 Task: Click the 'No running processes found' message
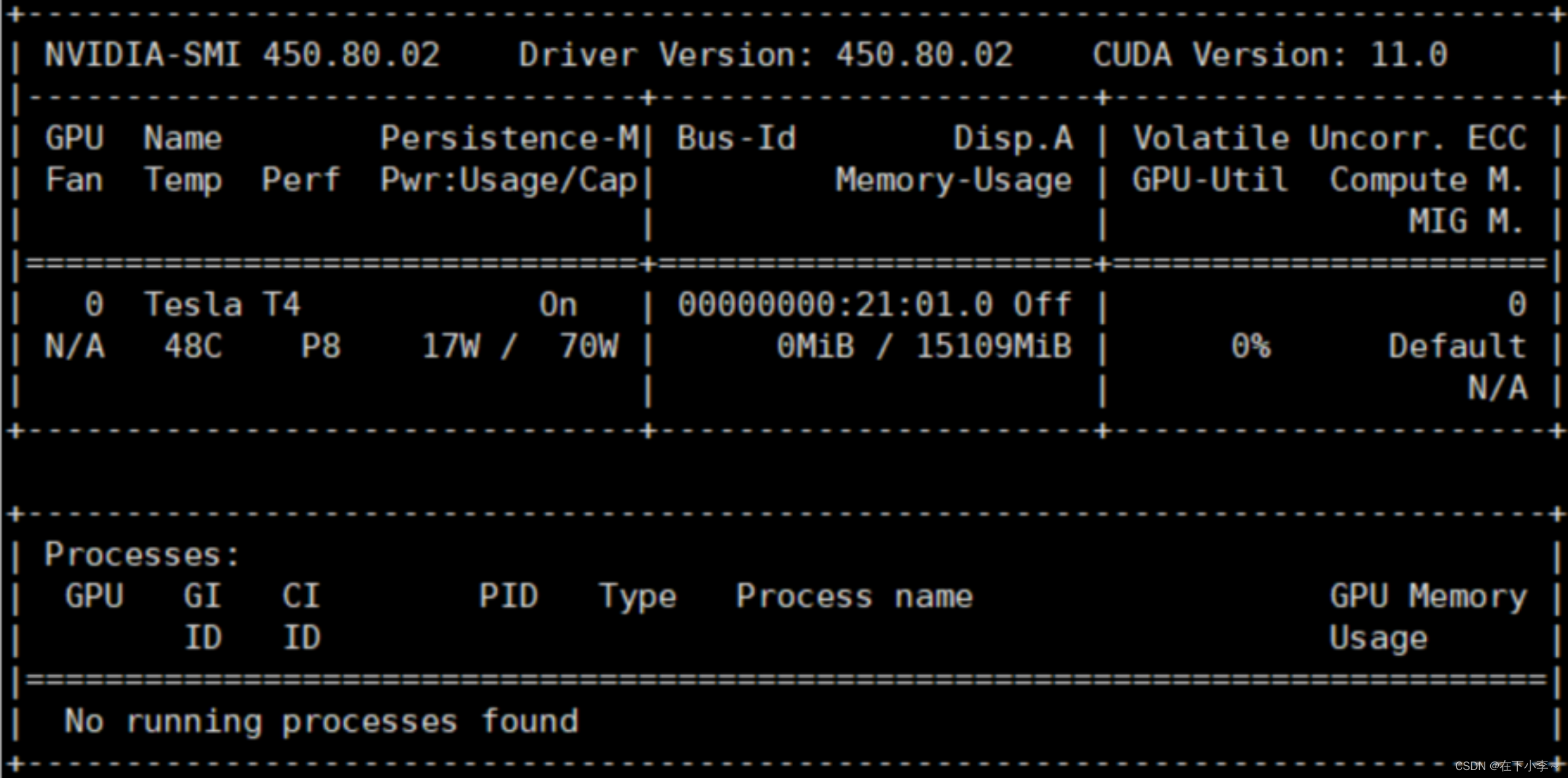[x=322, y=721]
